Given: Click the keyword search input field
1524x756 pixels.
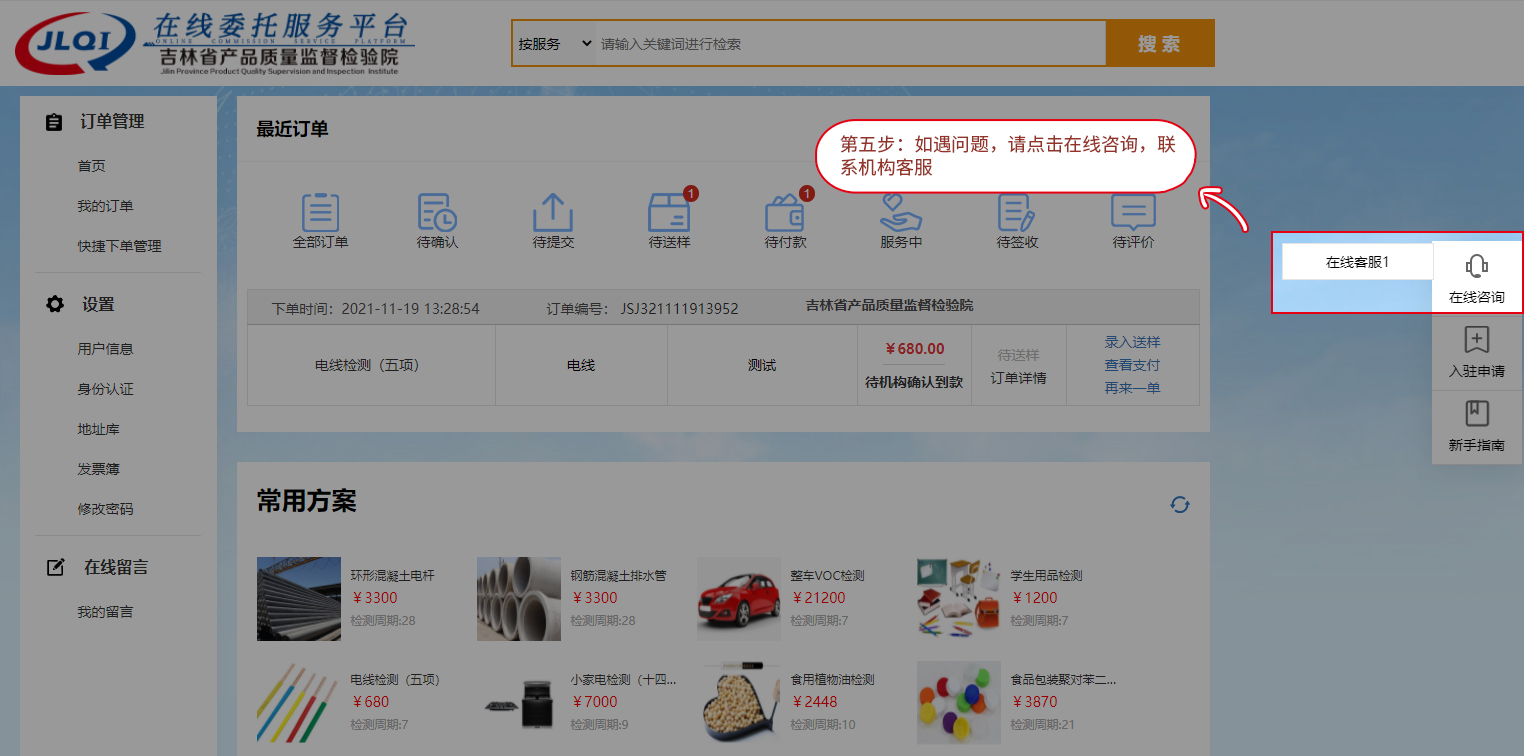Looking at the screenshot, I should point(850,44).
